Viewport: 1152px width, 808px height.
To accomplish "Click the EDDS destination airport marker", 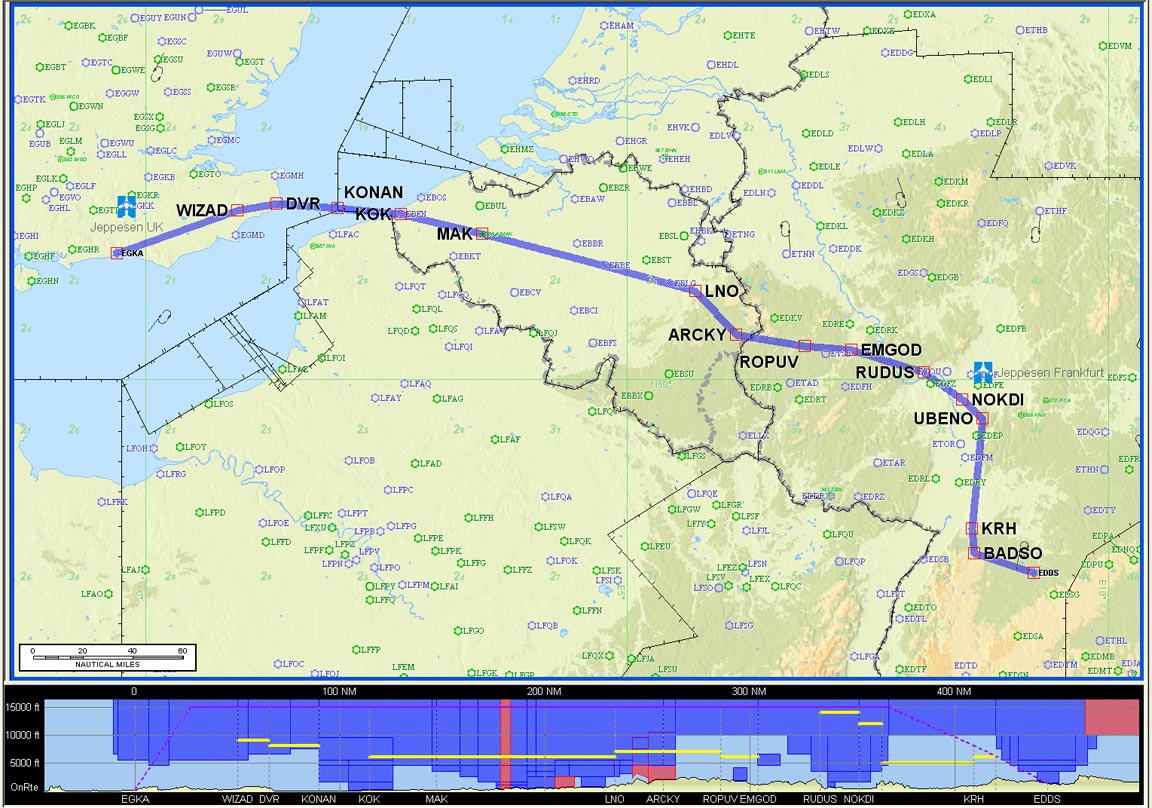I will [x=1033, y=573].
